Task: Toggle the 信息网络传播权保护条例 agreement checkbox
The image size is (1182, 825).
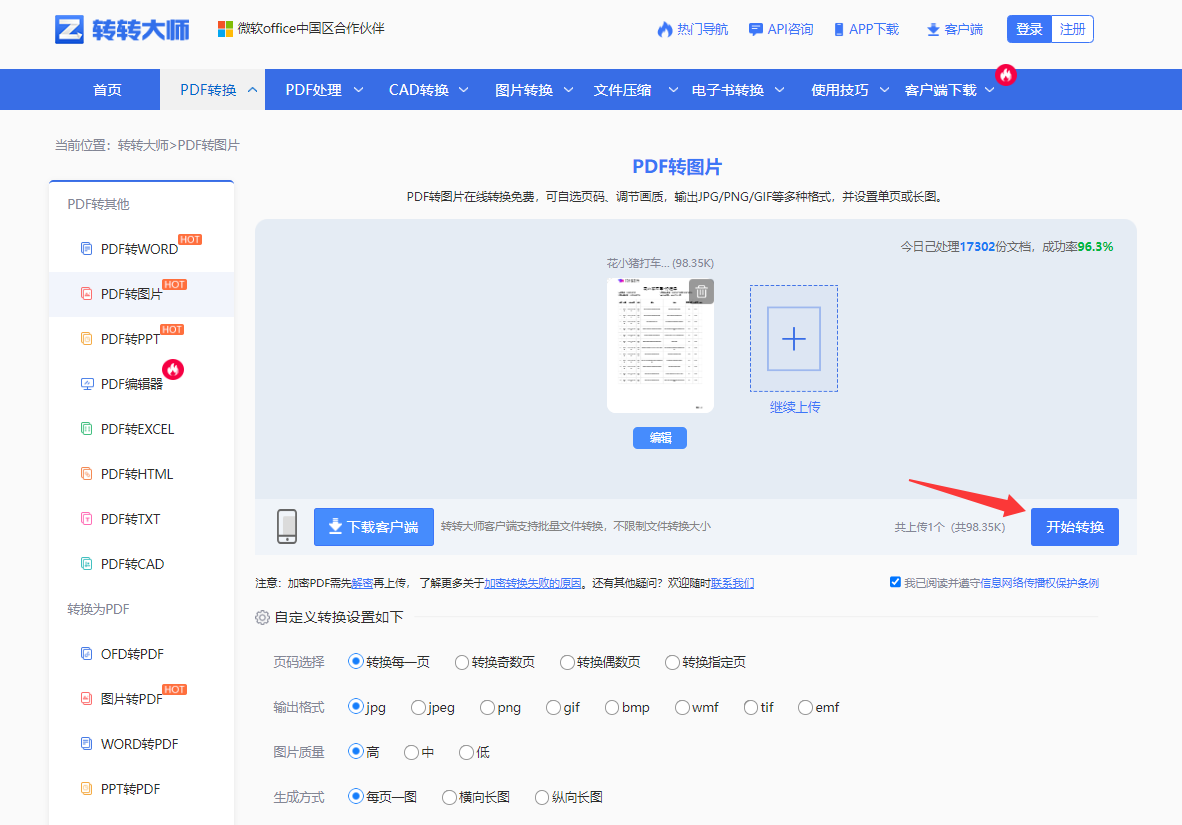Action: [896, 582]
